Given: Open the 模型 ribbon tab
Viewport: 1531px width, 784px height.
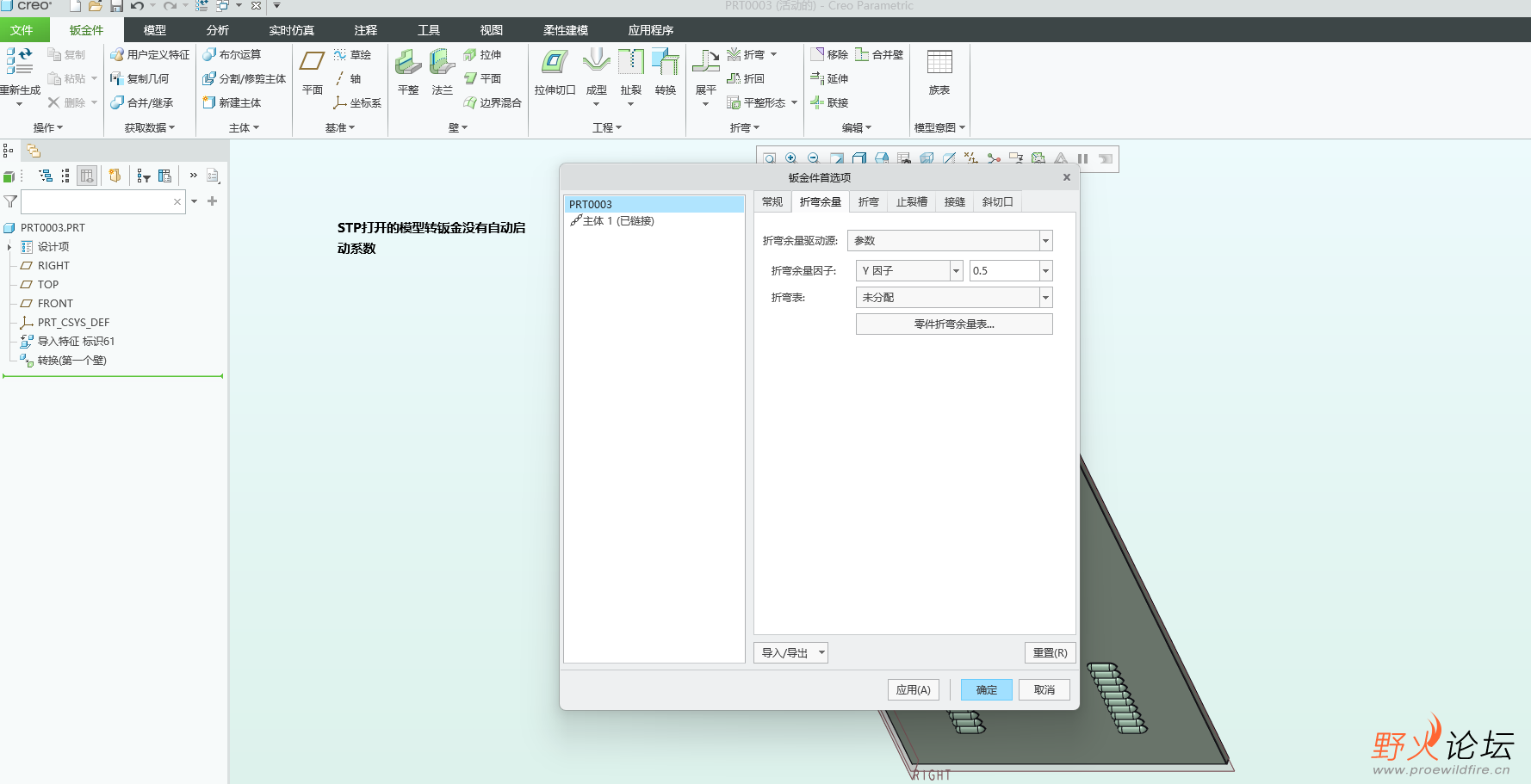Looking at the screenshot, I should 155,30.
